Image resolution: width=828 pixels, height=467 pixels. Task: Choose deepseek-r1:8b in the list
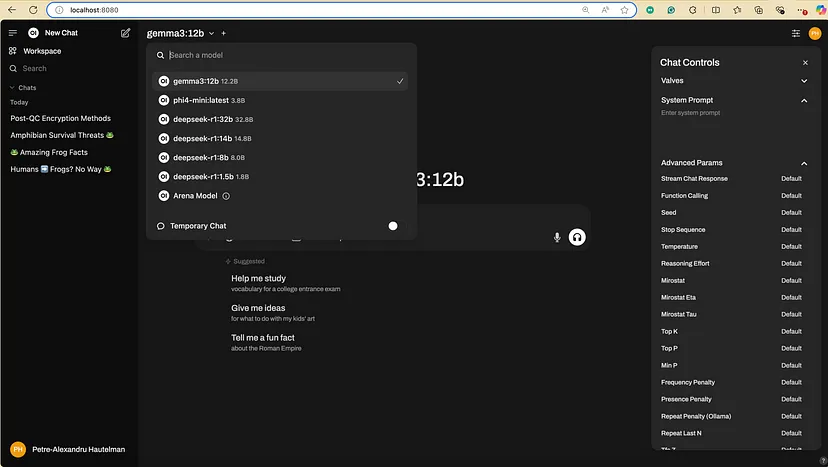(280, 157)
